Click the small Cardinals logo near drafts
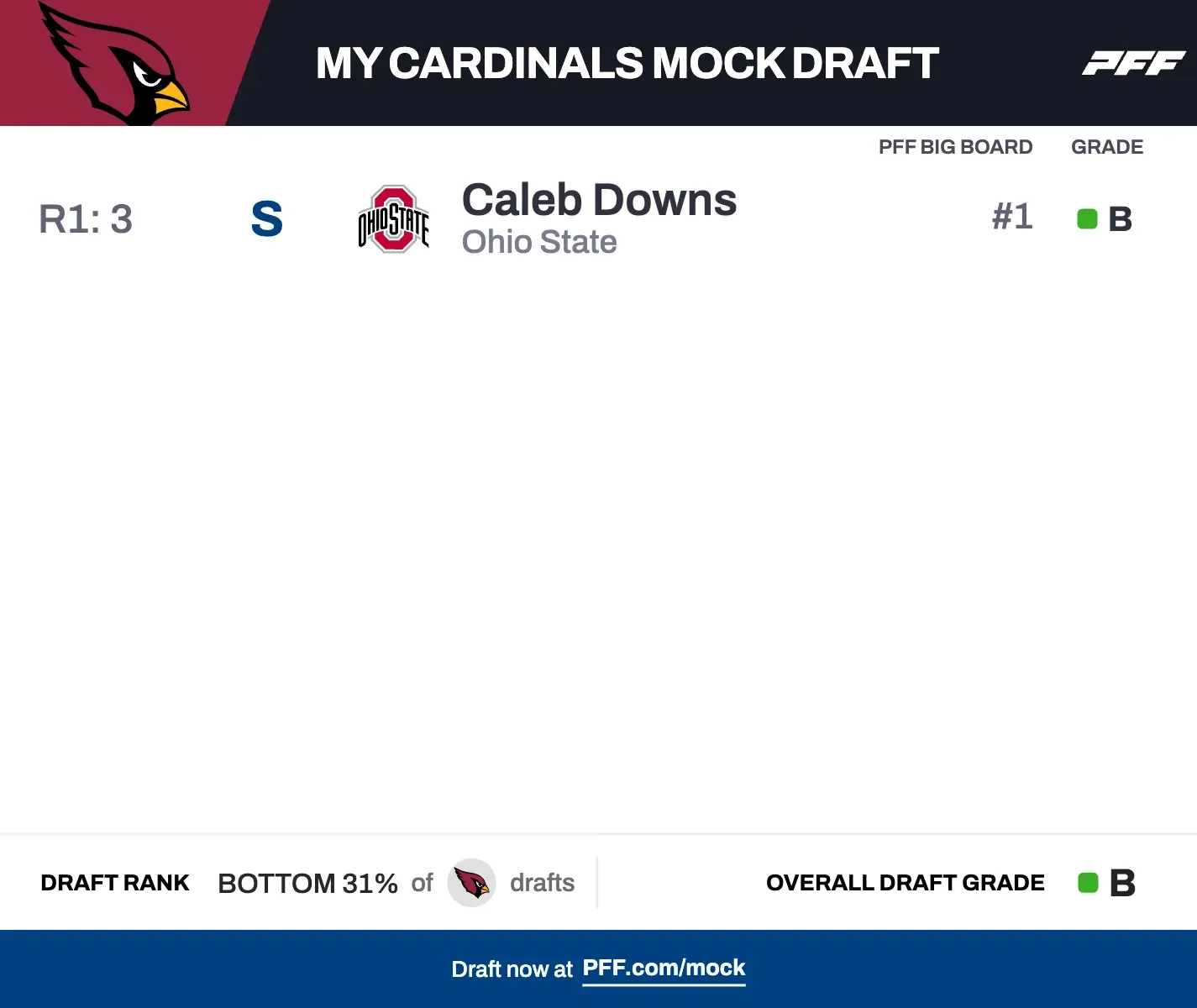This screenshot has width=1197, height=1008. pos(471,883)
